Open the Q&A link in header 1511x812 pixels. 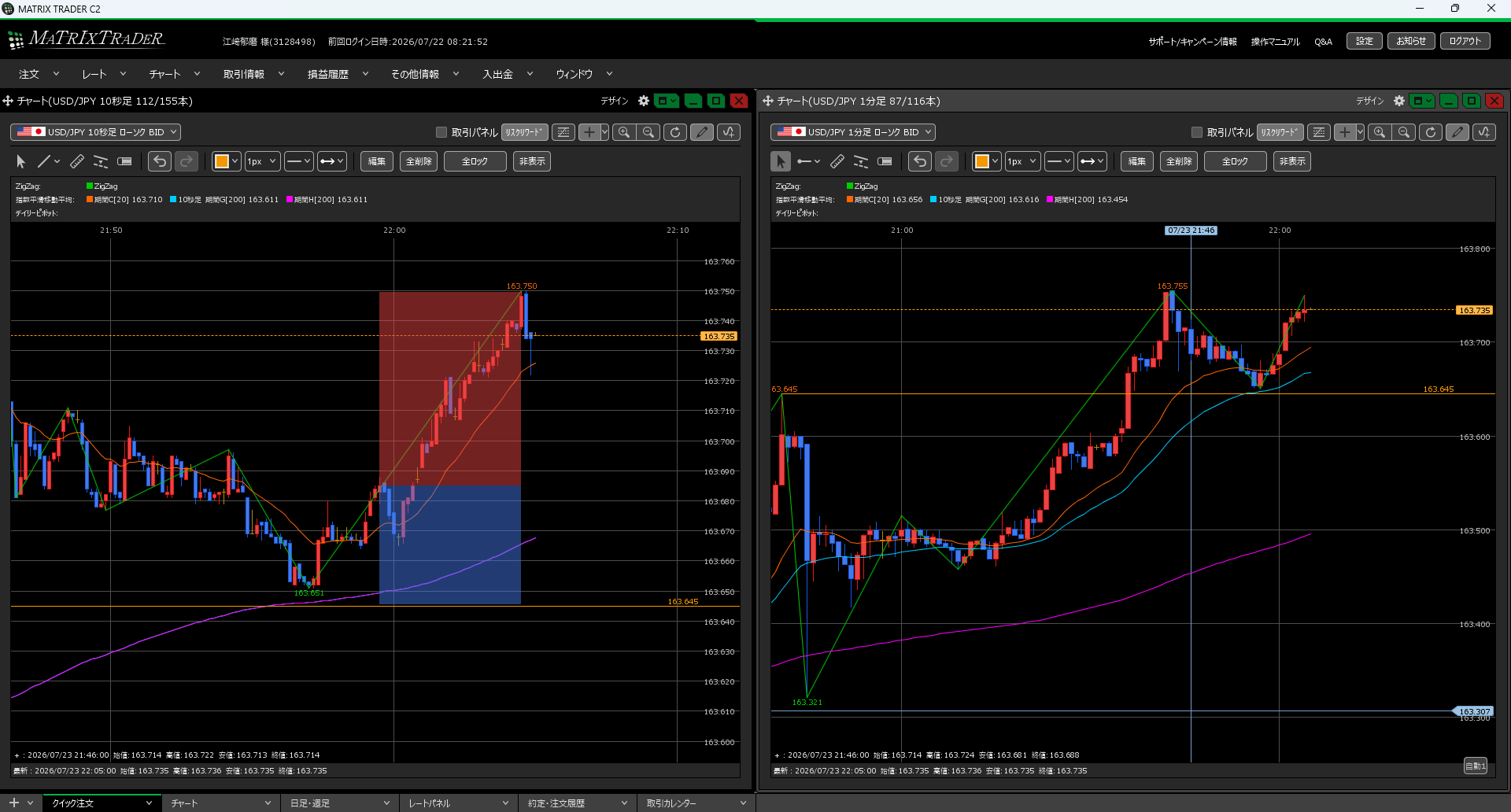click(1323, 42)
